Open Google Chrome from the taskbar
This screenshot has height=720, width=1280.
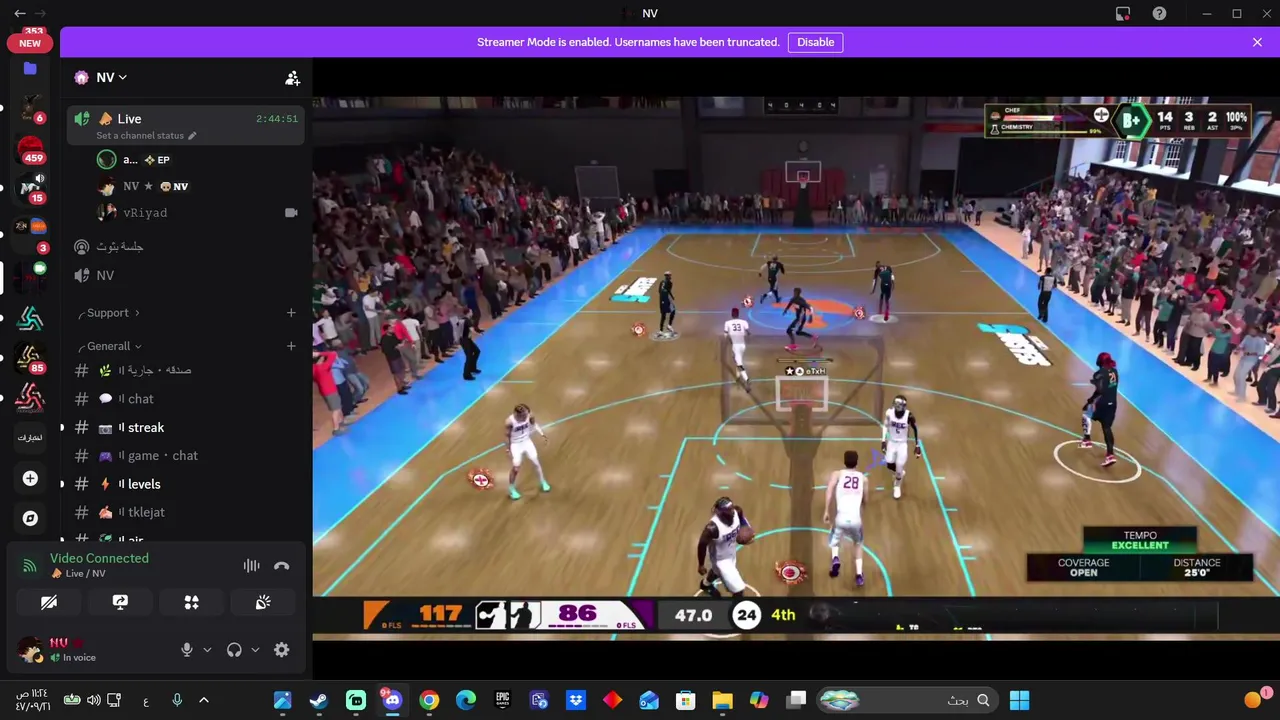coord(429,700)
